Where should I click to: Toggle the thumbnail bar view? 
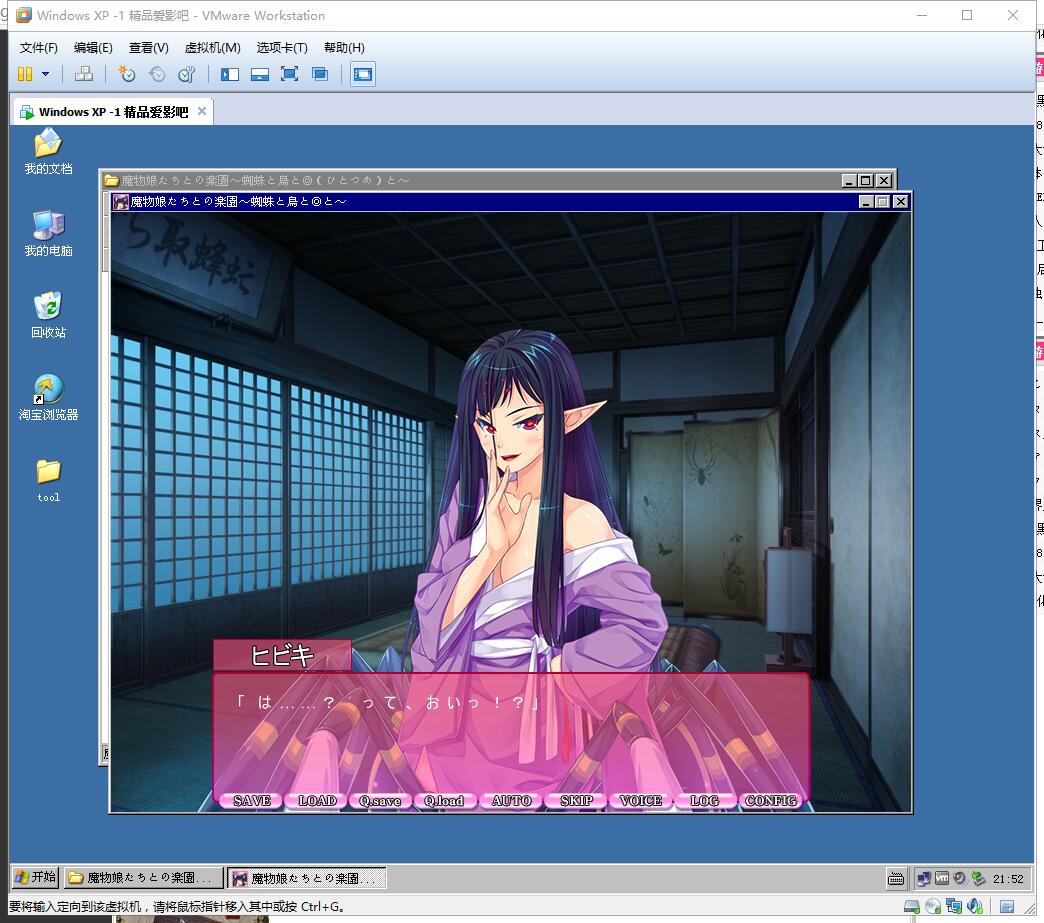[259, 74]
